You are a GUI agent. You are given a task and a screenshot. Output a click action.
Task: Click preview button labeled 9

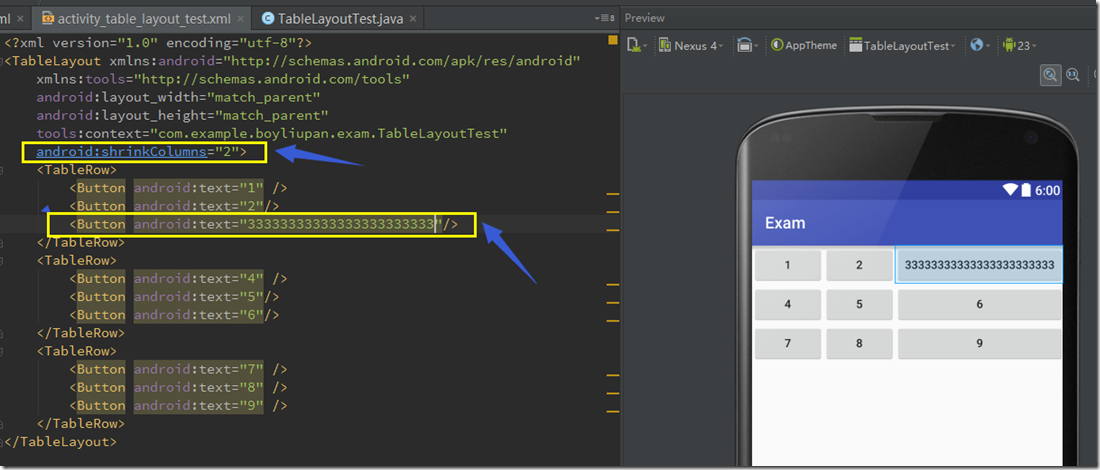coord(979,343)
